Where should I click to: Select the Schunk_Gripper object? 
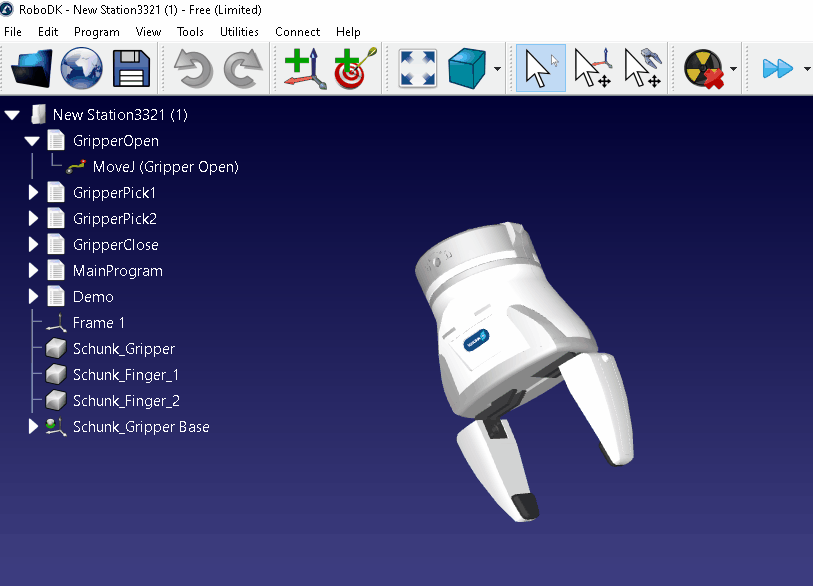[x=124, y=348]
